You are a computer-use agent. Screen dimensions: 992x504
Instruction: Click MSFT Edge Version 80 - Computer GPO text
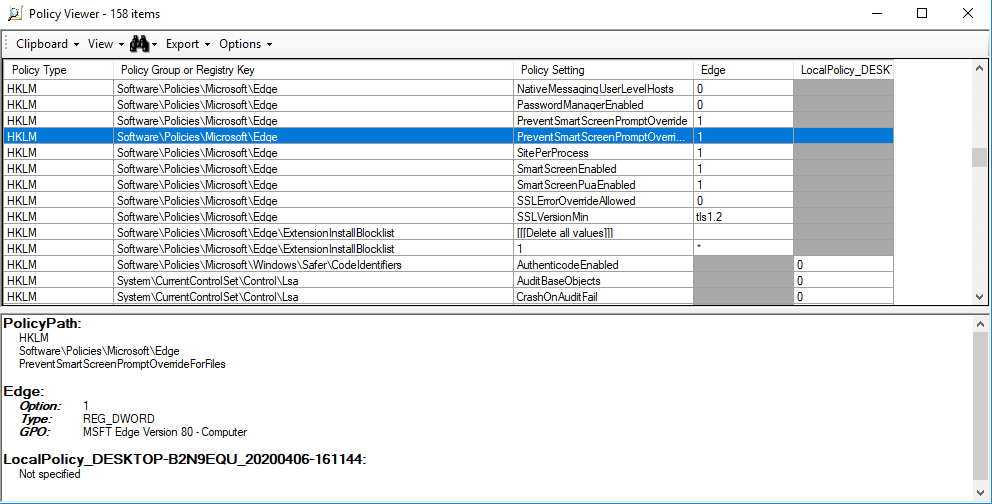point(164,433)
